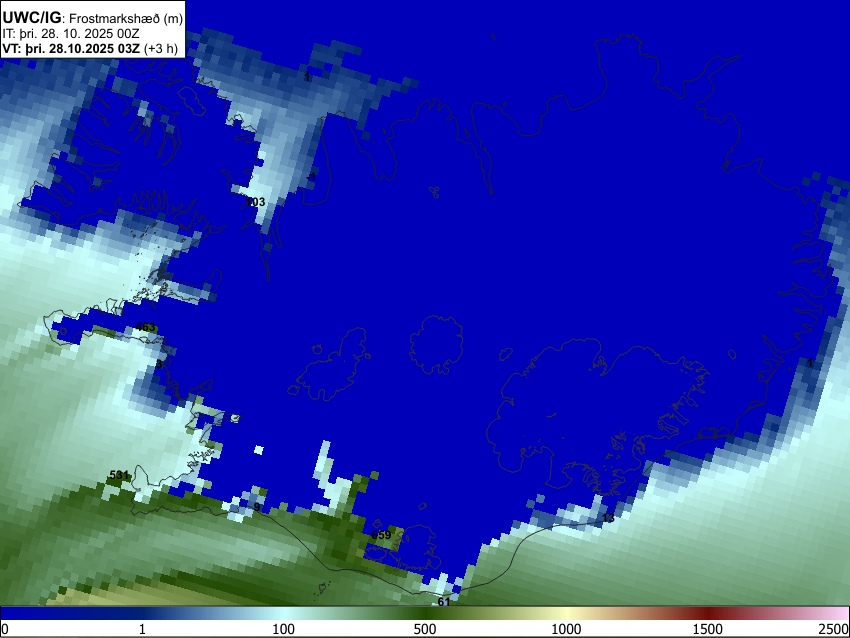Click the map value '9'
Image resolution: width=850 pixels, height=638 pixels.
[257, 507]
